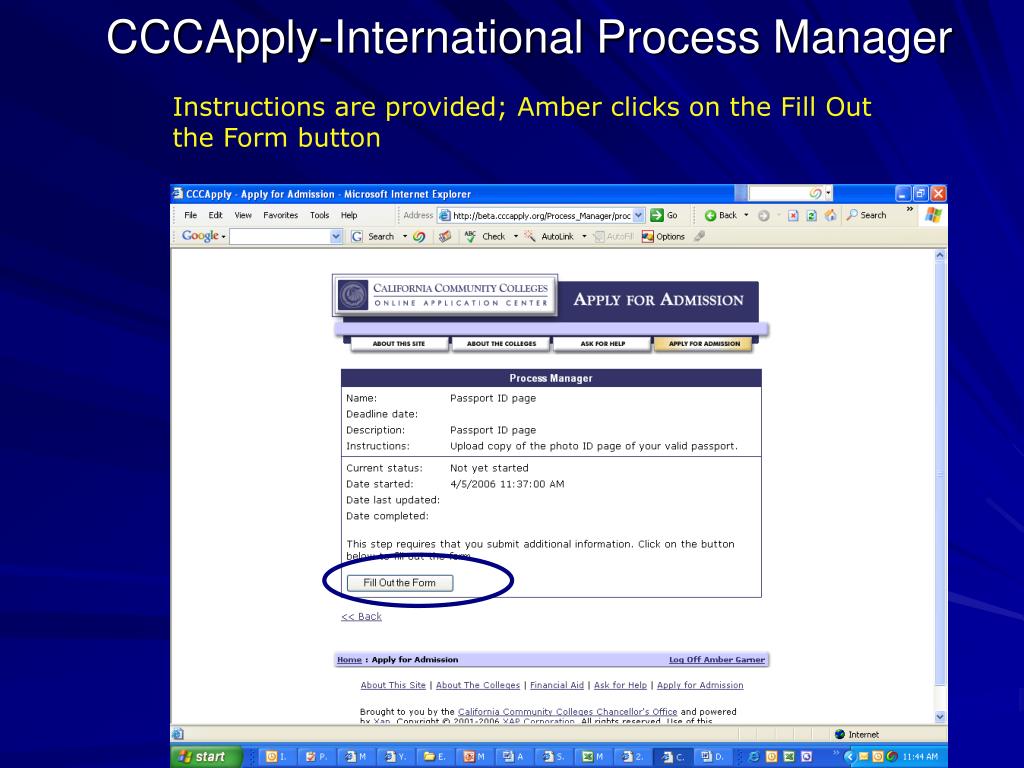The image size is (1024, 768).
Task: Open the footer About This Site link
Action: point(393,685)
